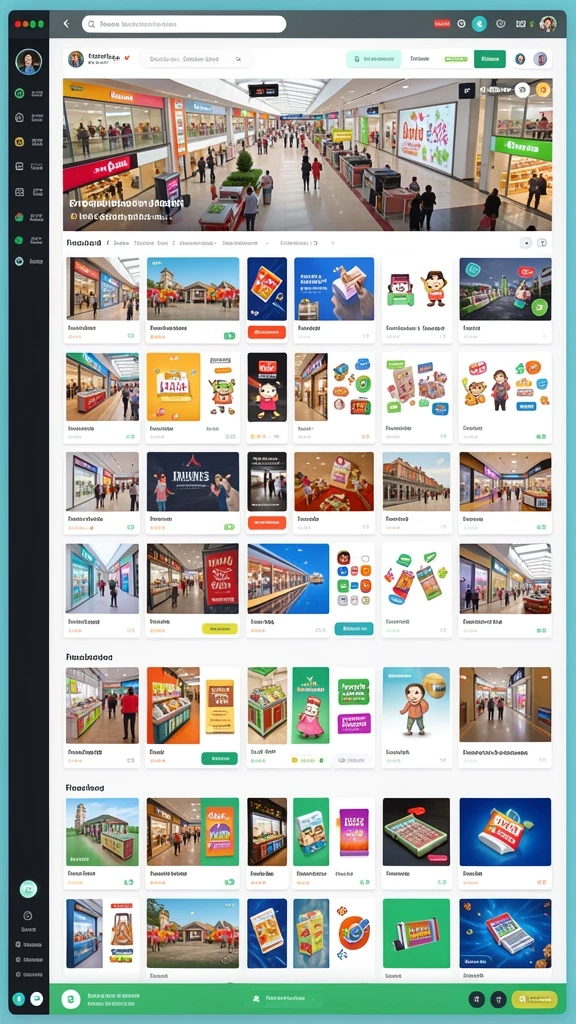Select the yellow icon in the left sidebar

click(20, 142)
